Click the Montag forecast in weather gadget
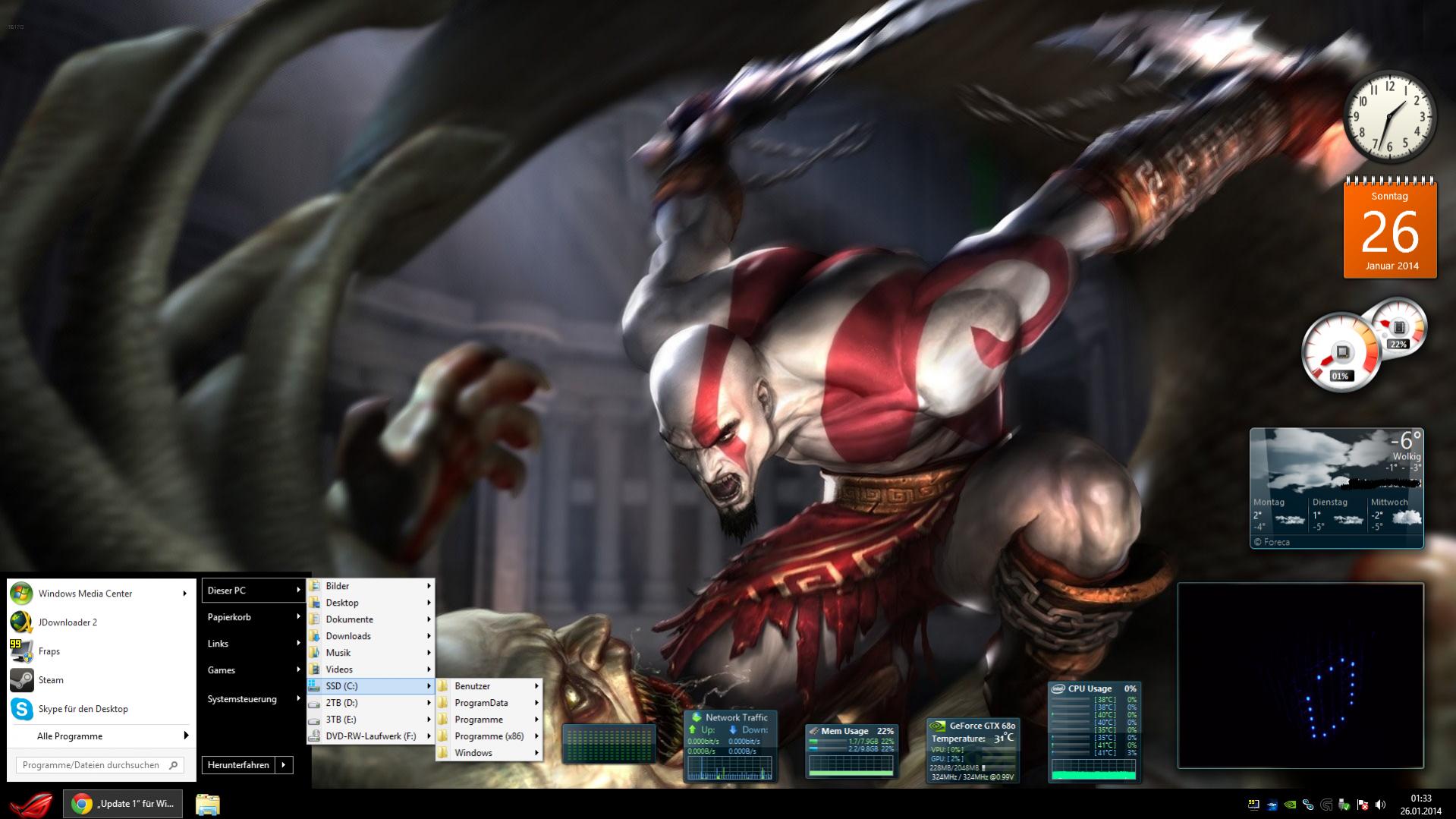The image size is (1456, 819). click(1279, 515)
